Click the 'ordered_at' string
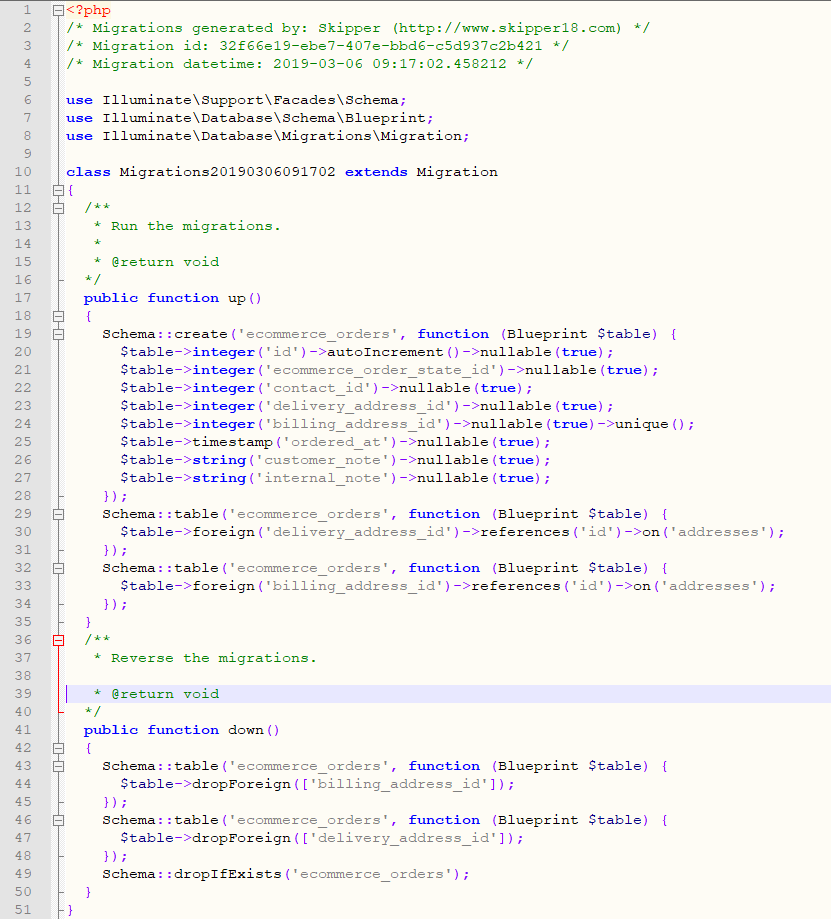This screenshot has height=919, width=831. click(336, 442)
